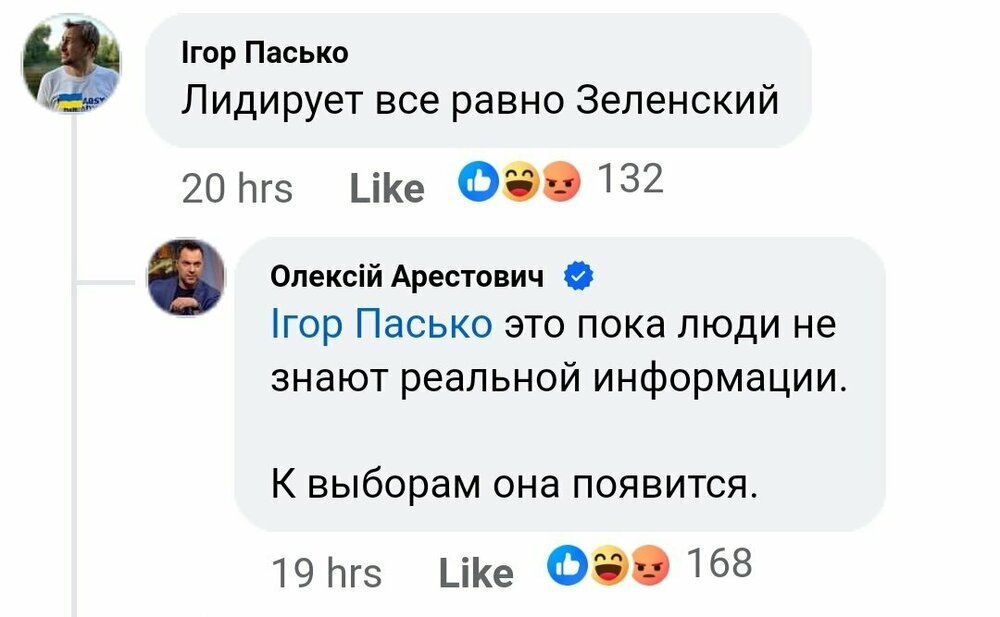
Task: Click angry reaction icon beside 168
Action: coord(651,566)
